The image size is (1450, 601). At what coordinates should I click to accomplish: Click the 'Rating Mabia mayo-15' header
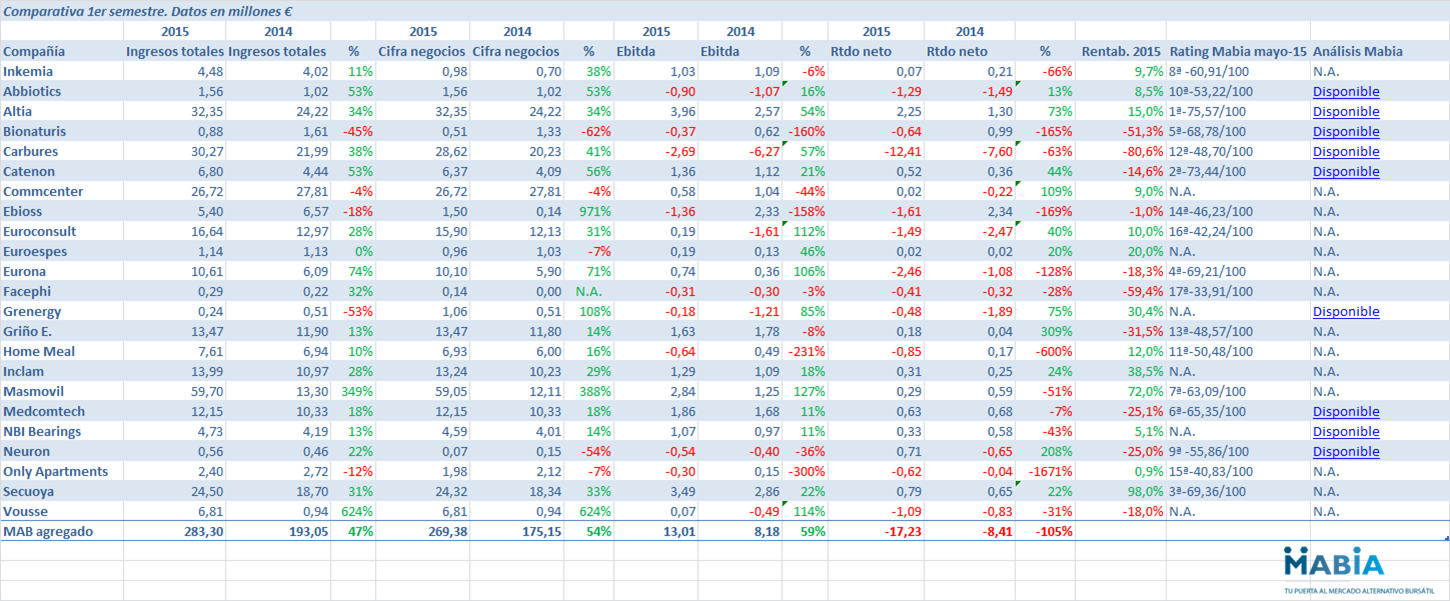1236,51
